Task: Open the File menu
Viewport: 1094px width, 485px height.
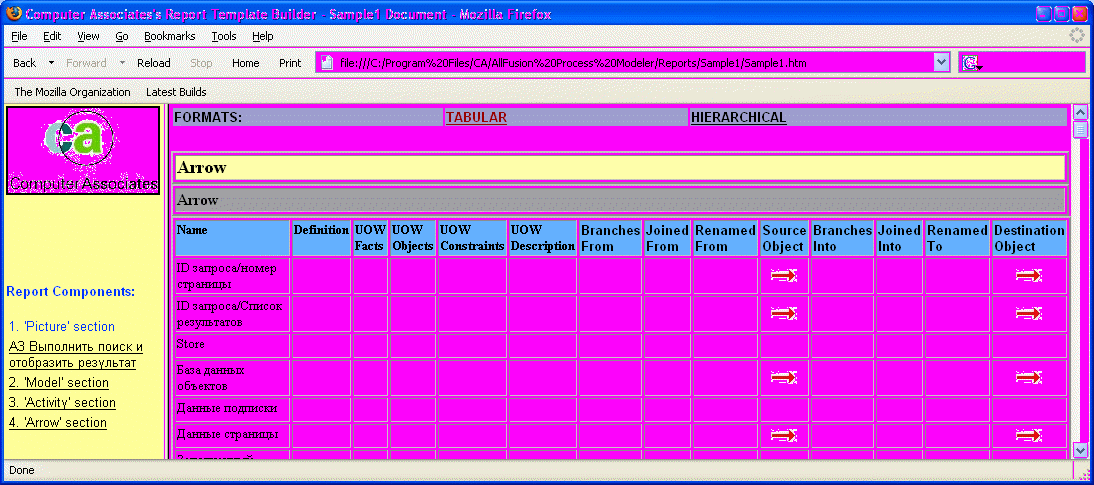Action: (x=20, y=36)
